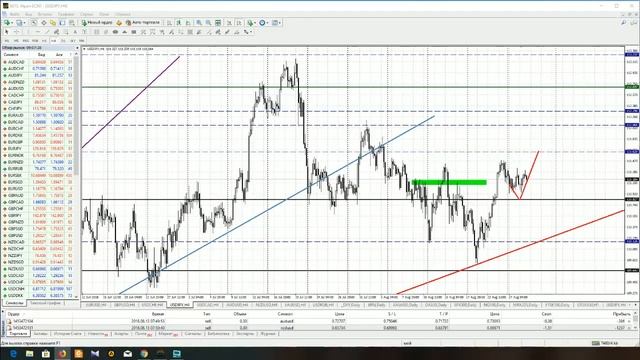
Task: Switch to the История счета terminal tab
Action: click(68, 333)
